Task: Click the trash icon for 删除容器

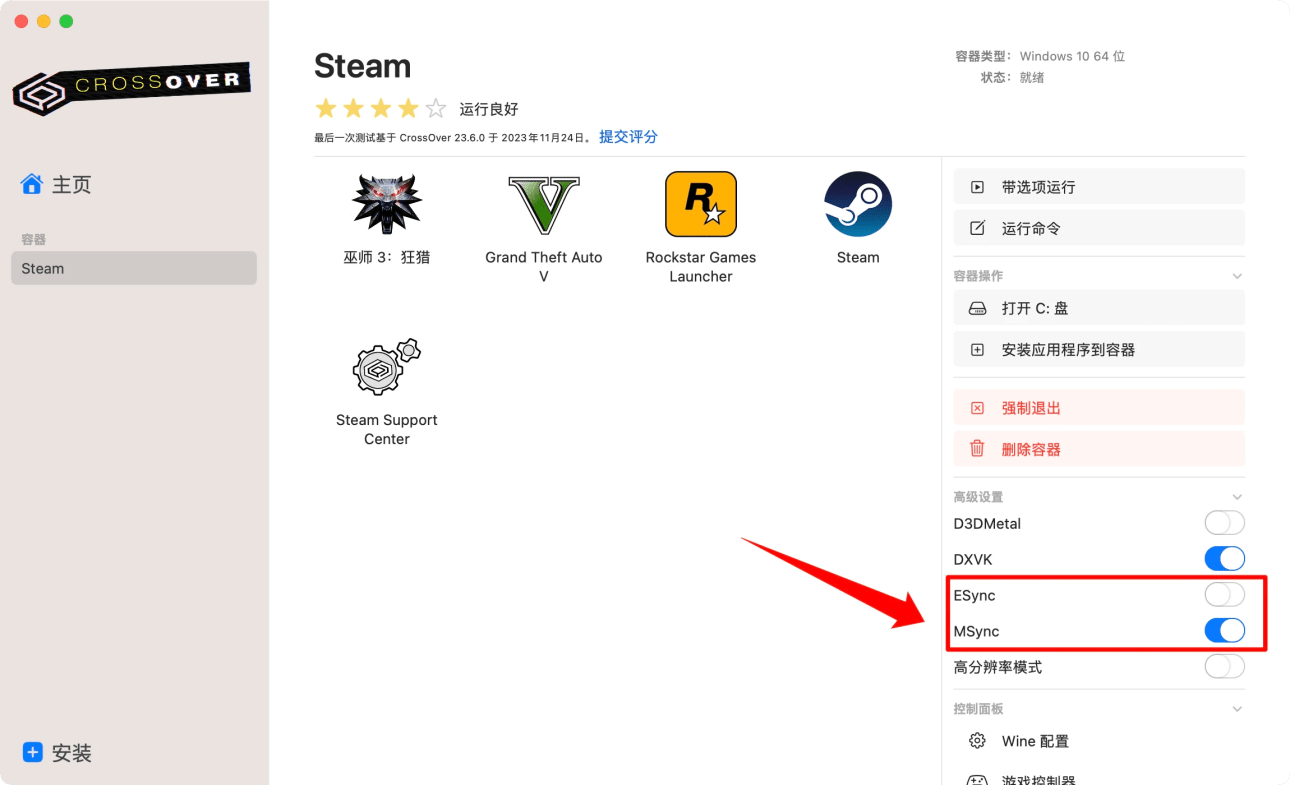Action: tap(977, 449)
